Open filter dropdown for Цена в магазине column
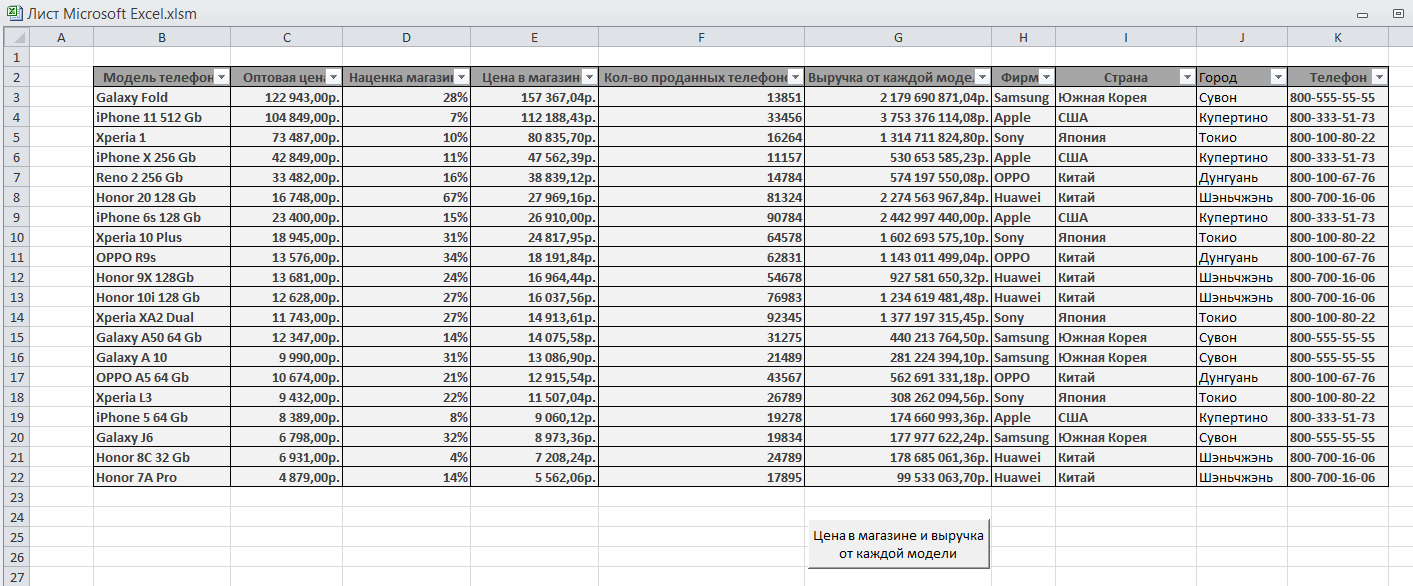1413x586 pixels. pyautogui.click(x=590, y=77)
